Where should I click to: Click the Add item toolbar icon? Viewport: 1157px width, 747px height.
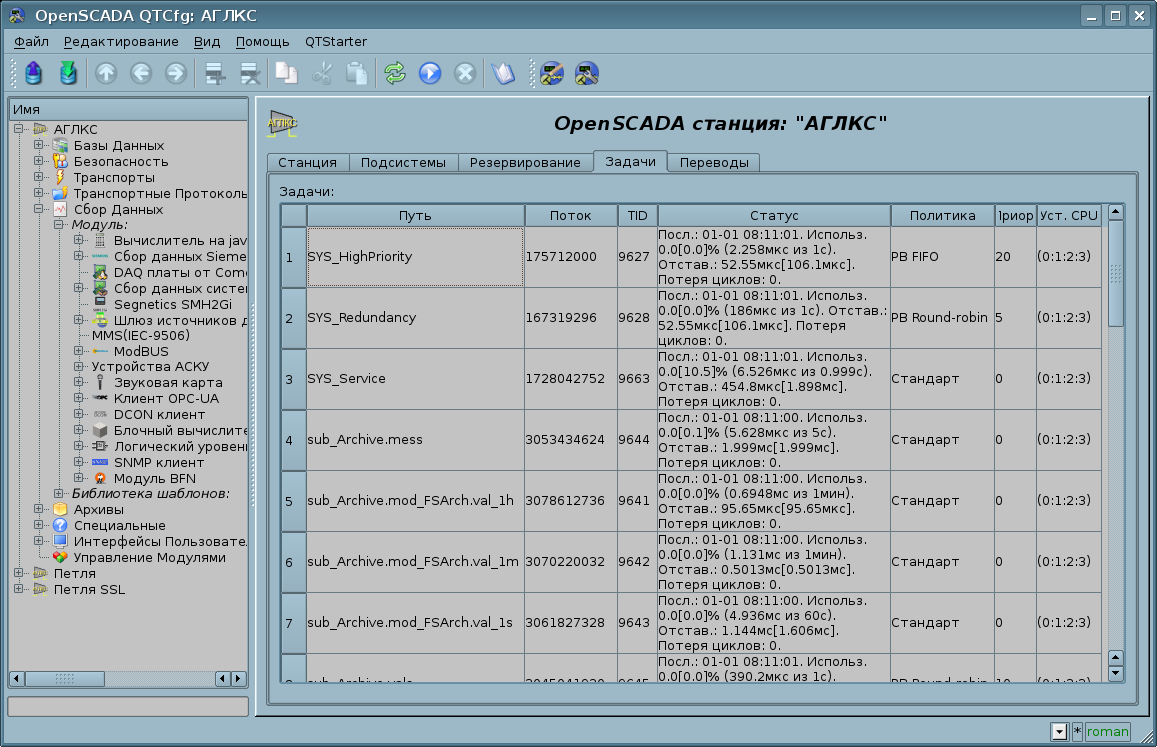[215, 73]
